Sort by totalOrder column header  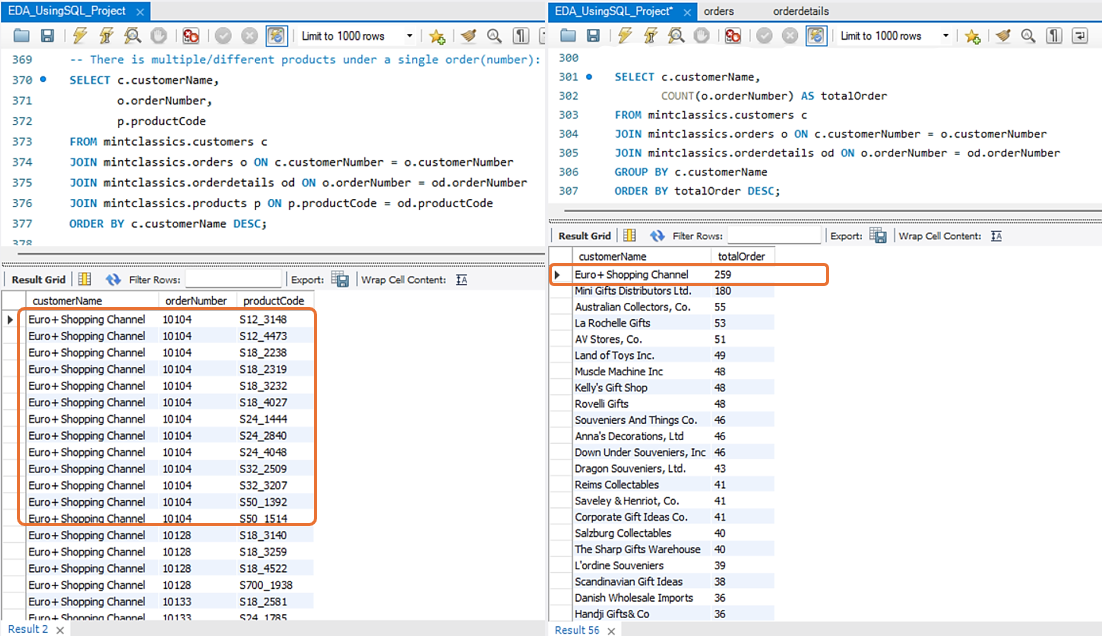742,257
